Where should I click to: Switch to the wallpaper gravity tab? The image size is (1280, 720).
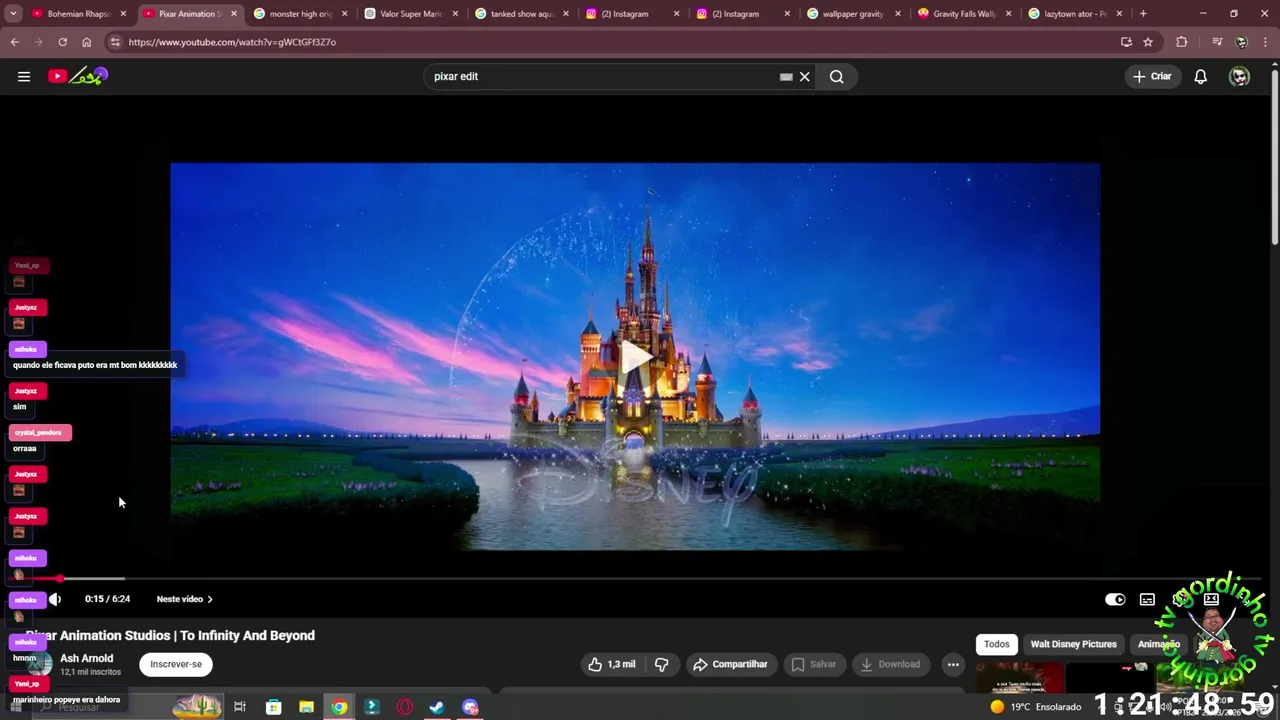853,14
